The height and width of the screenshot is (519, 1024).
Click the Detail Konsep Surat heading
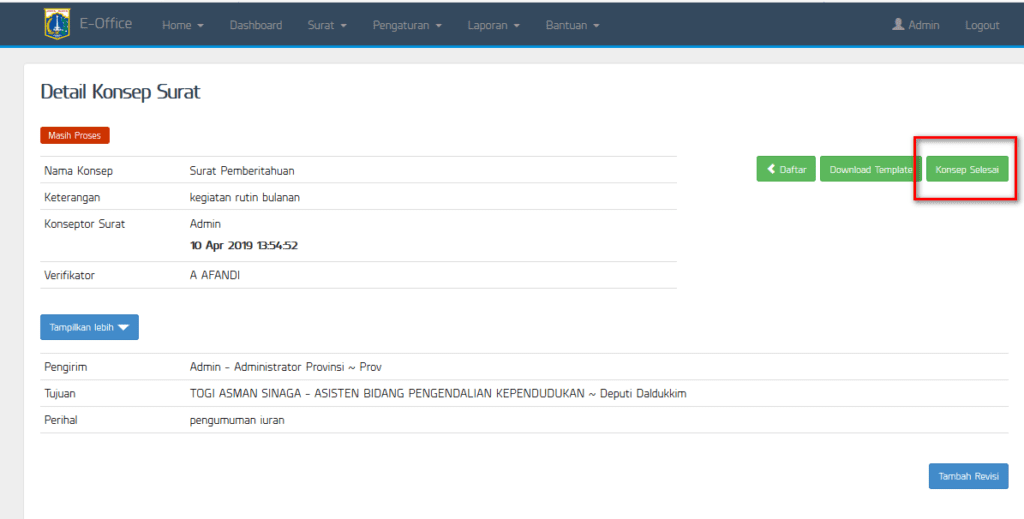(120, 92)
